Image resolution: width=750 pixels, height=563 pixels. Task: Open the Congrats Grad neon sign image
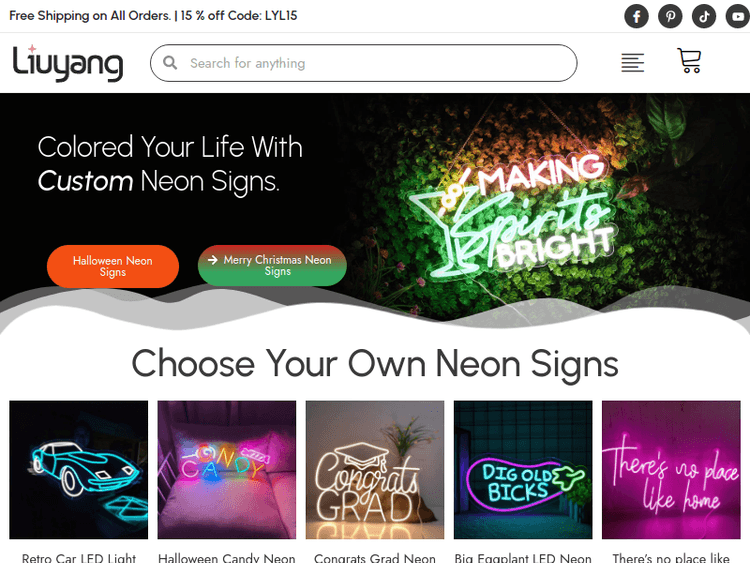(375, 470)
